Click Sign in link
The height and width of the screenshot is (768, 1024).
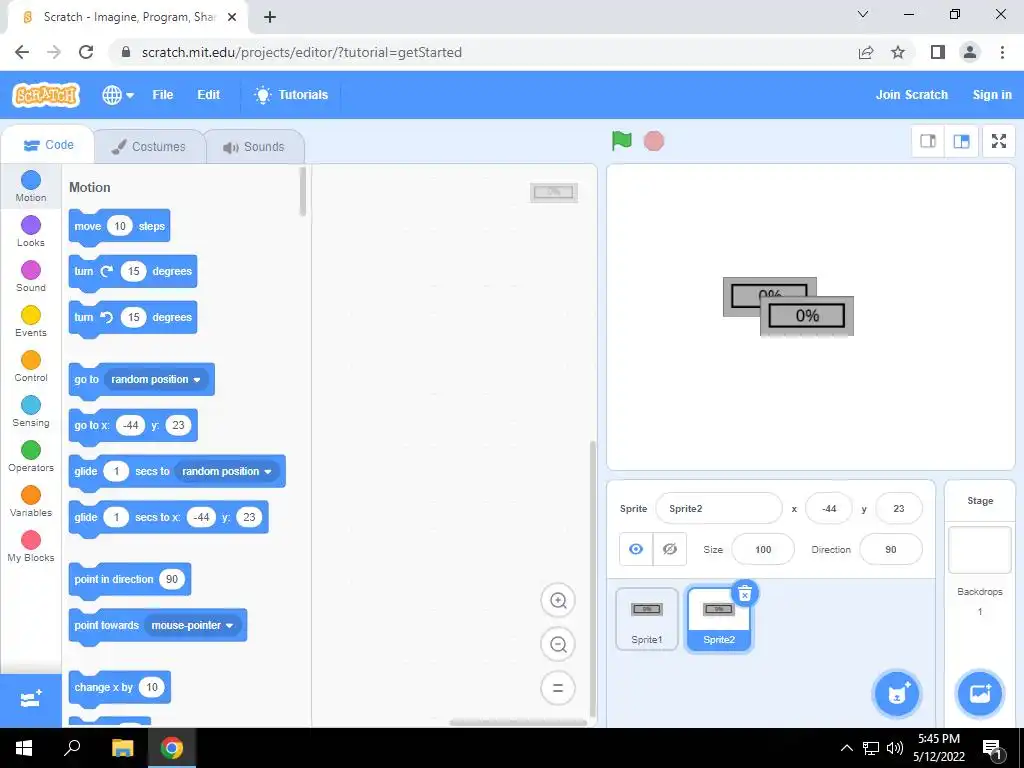pyautogui.click(x=991, y=95)
